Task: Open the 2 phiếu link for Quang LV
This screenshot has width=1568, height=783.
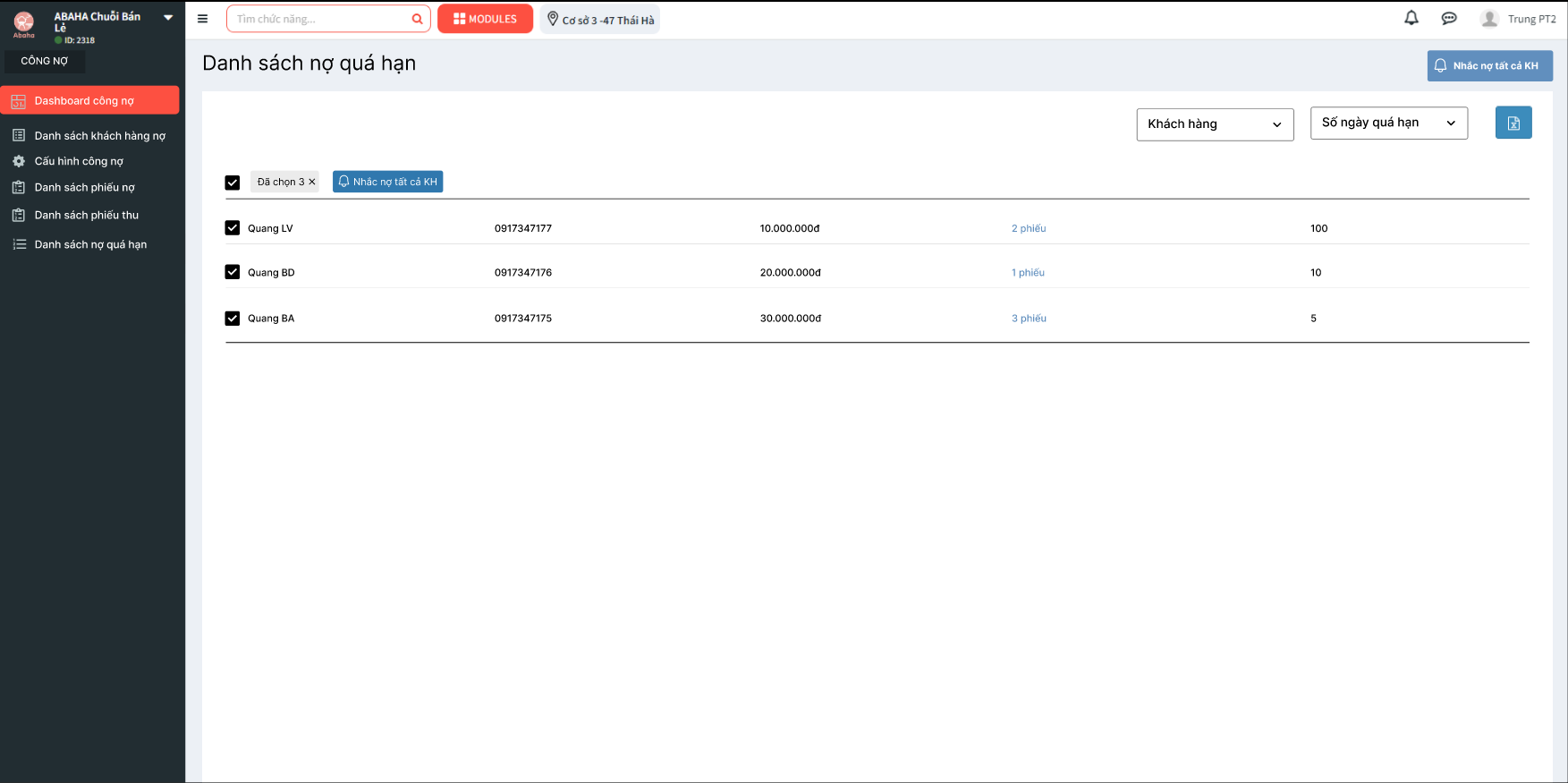Action: (1028, 228)
